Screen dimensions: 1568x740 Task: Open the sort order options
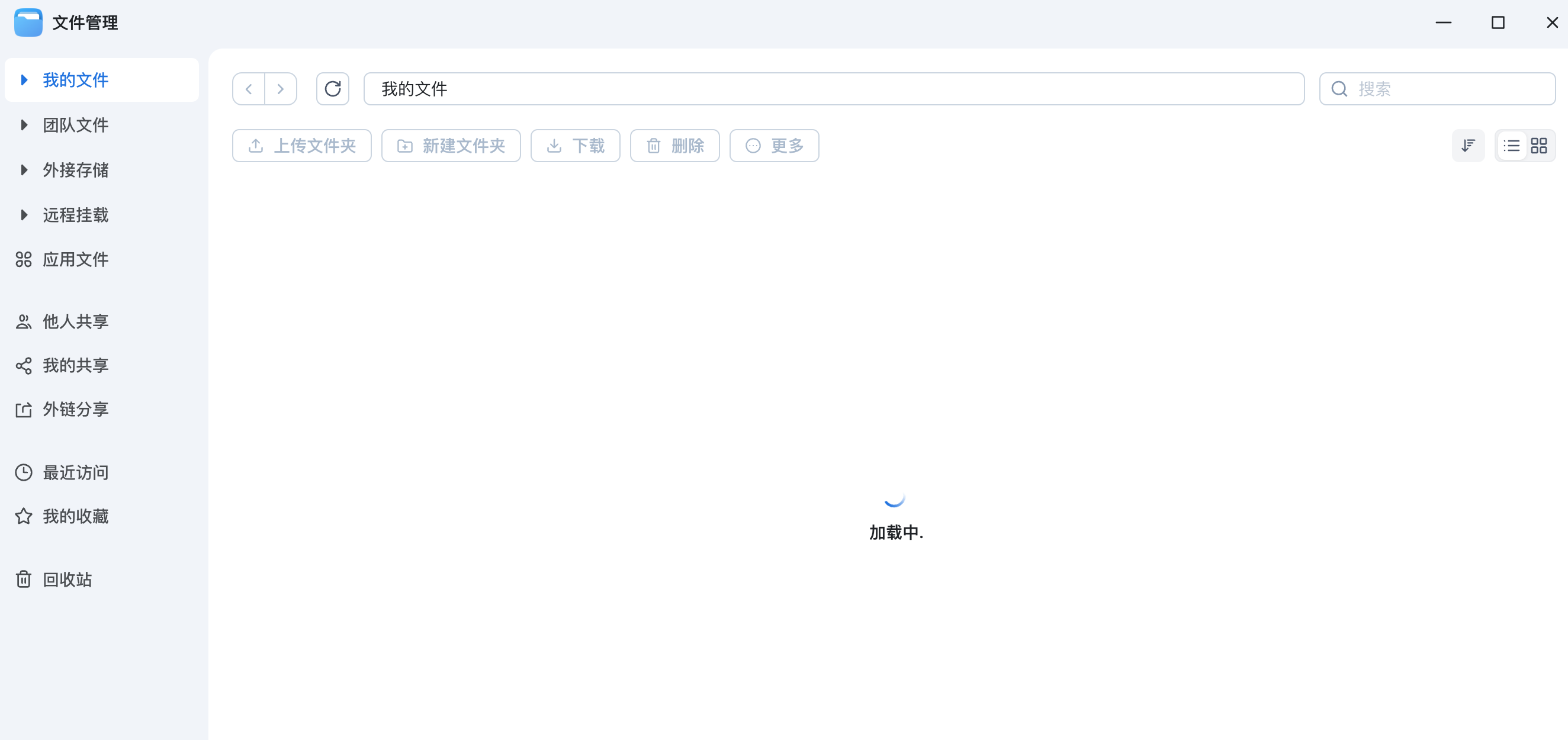pos(1467,146)
